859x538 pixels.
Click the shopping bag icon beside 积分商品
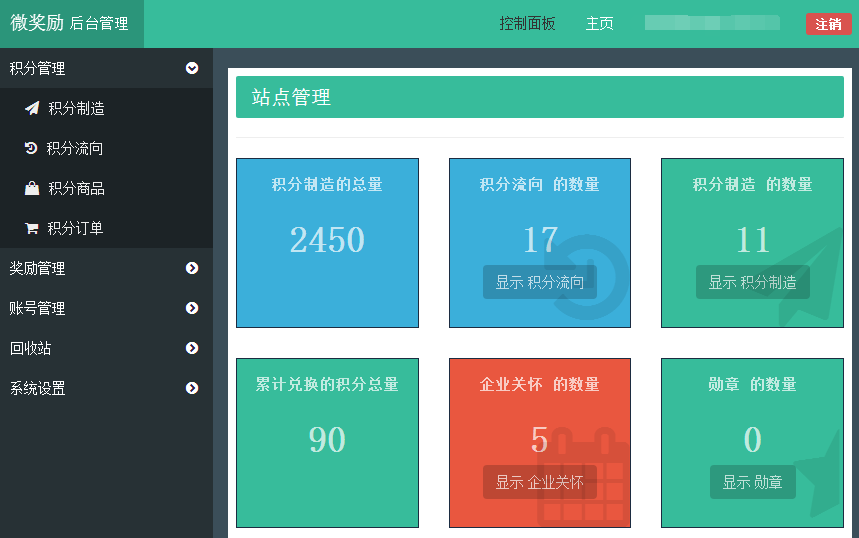tap(32, 188)
